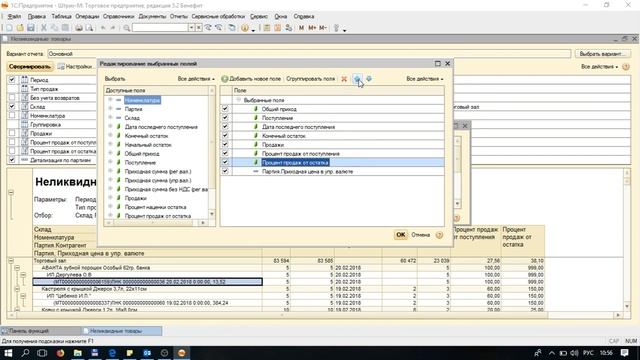Select Дата последнего поступления in available fields
This screenshot has width=640, height=360.
[161, 127]
